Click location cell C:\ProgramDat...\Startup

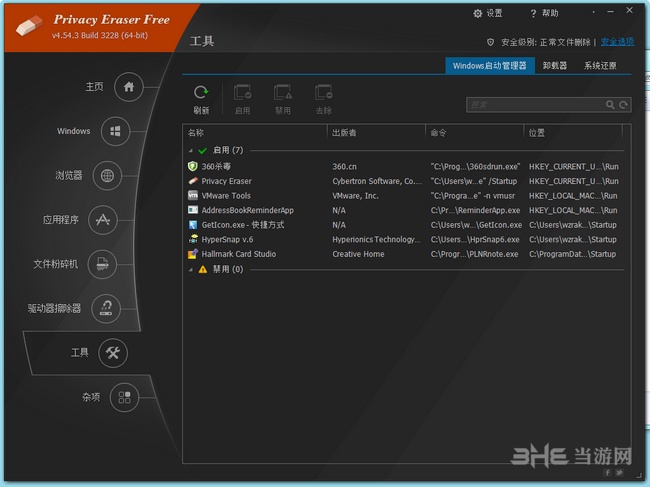(572, 254)
